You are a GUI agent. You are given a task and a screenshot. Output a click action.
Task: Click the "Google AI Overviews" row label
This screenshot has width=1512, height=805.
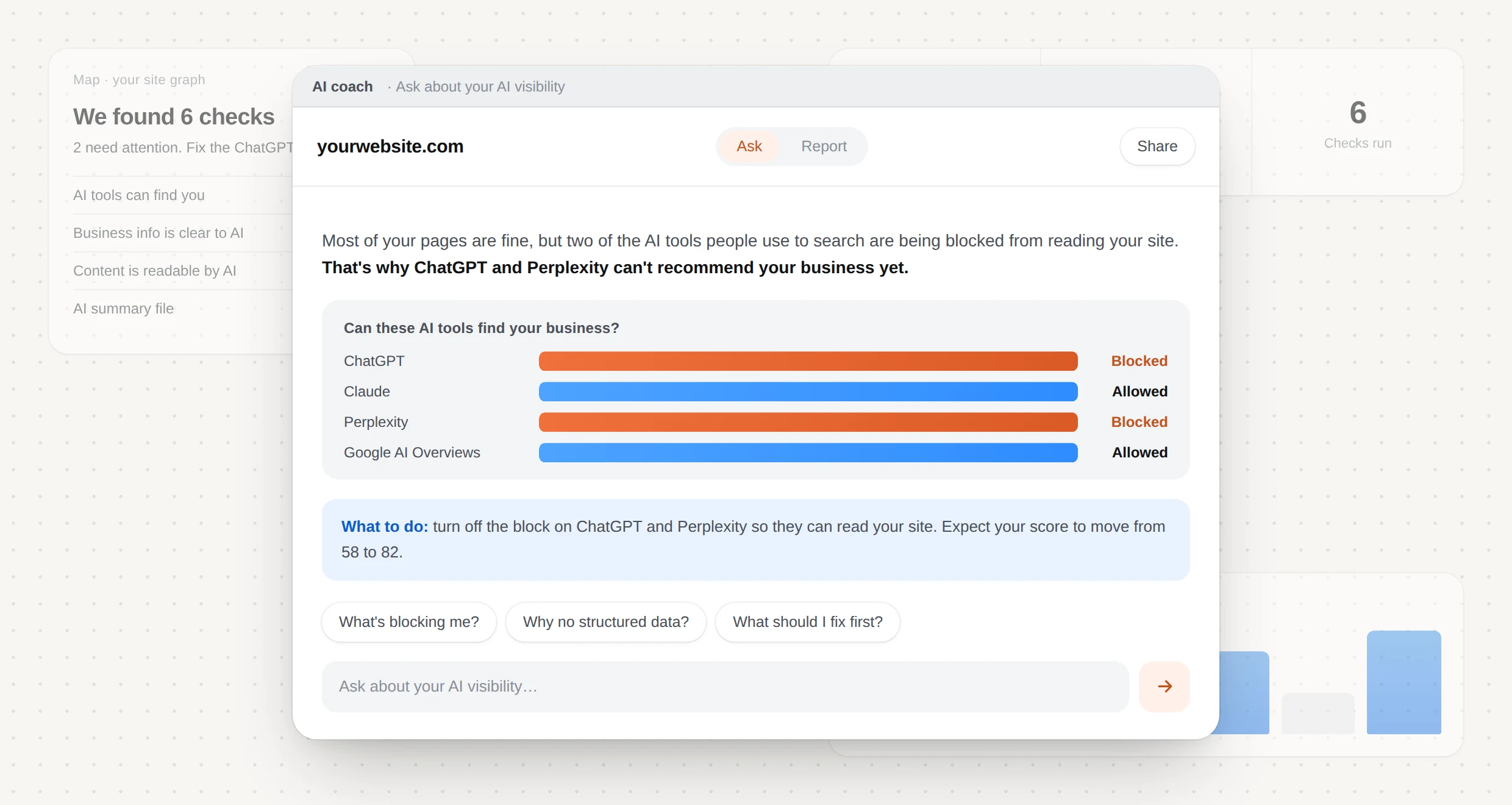pos(412,453)
